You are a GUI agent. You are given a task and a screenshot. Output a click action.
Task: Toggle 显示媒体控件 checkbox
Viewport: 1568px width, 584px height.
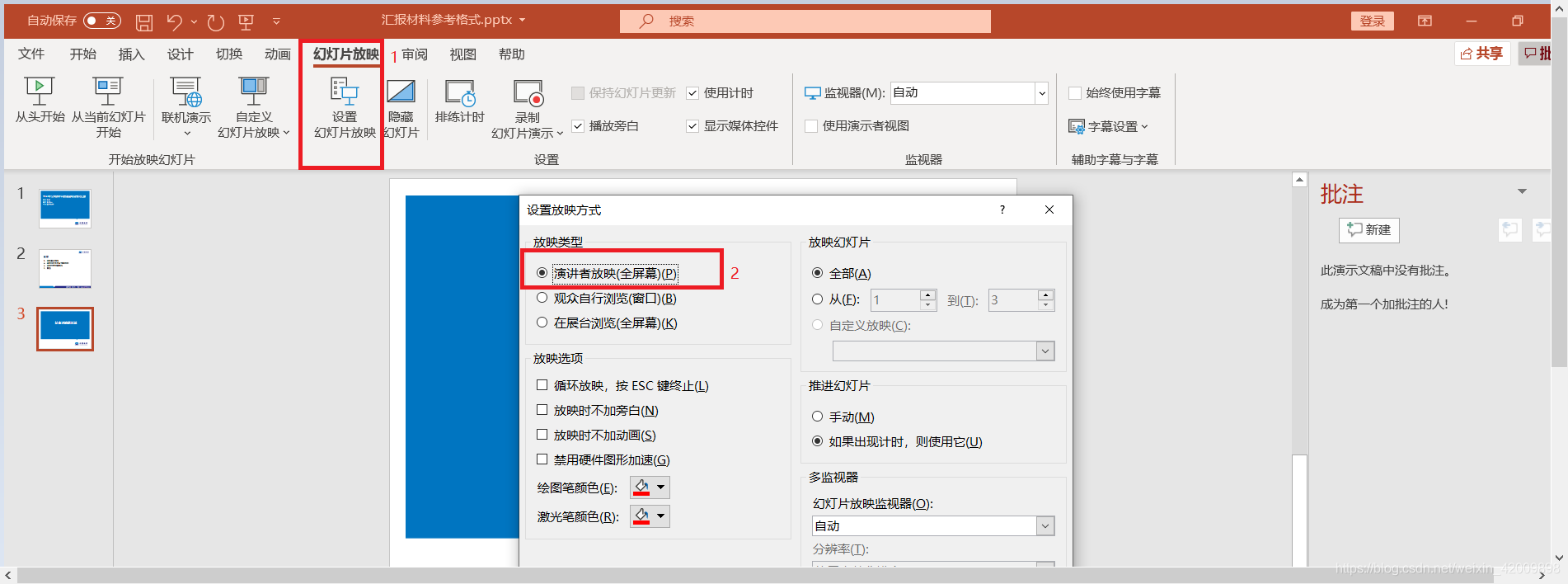point(692,126)
